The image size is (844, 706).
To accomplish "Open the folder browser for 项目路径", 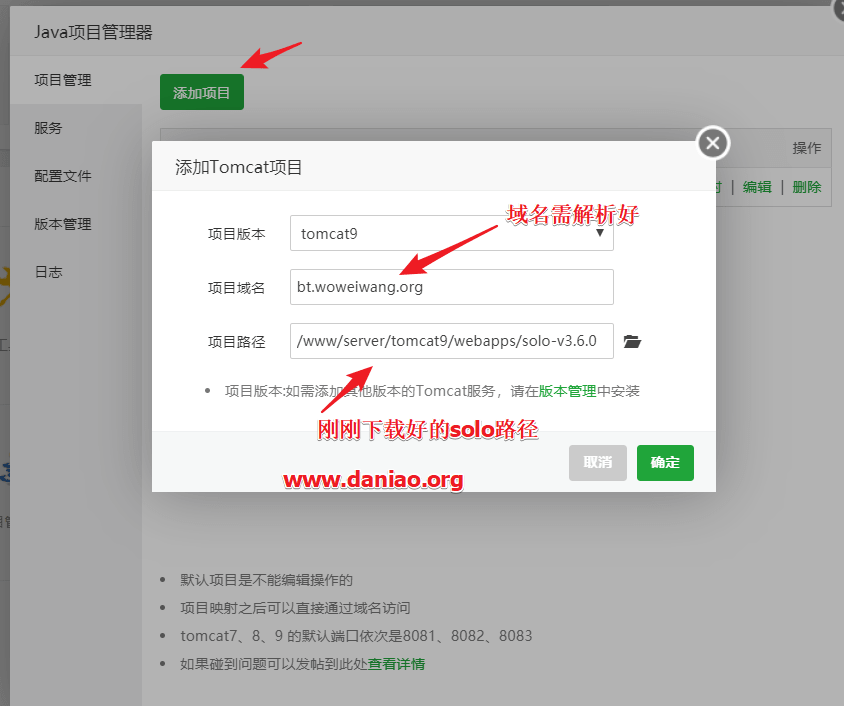I will 632,341.
